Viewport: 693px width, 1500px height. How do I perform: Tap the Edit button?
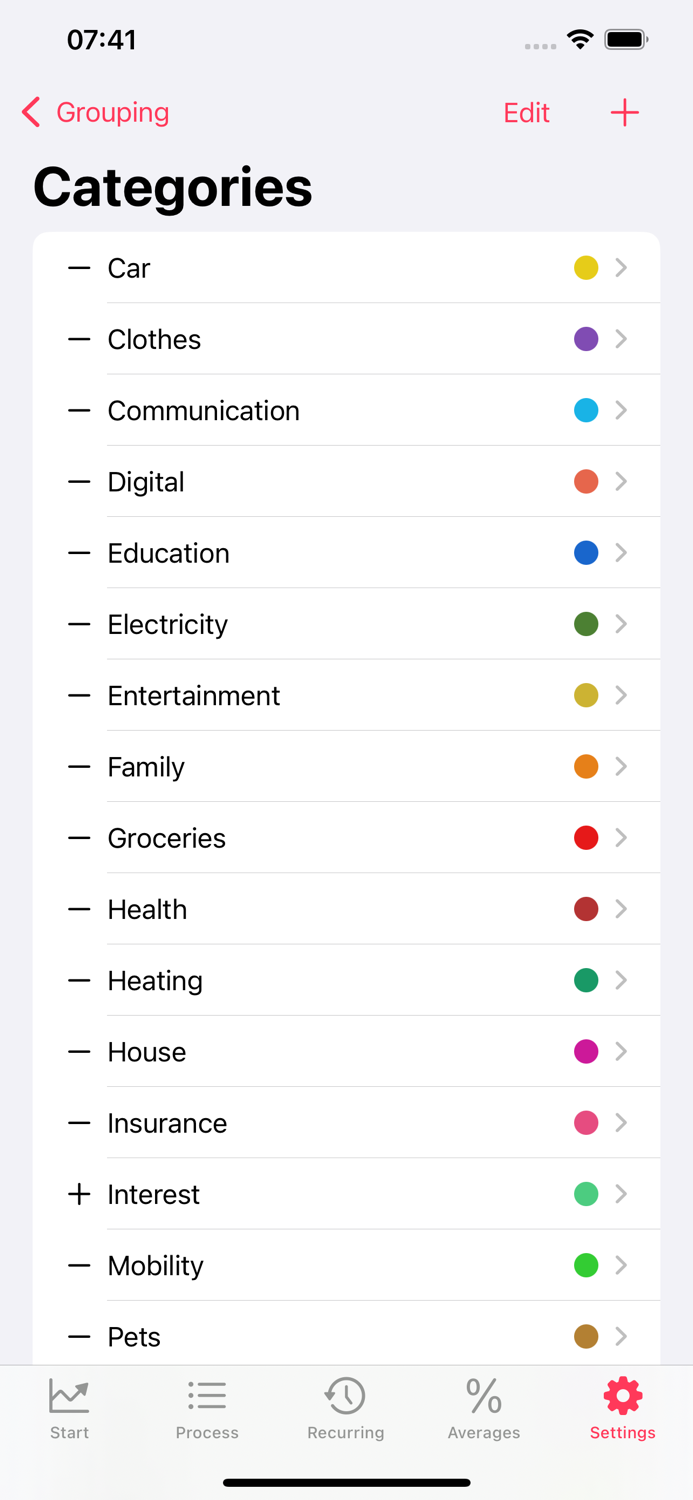pos(526,113)
